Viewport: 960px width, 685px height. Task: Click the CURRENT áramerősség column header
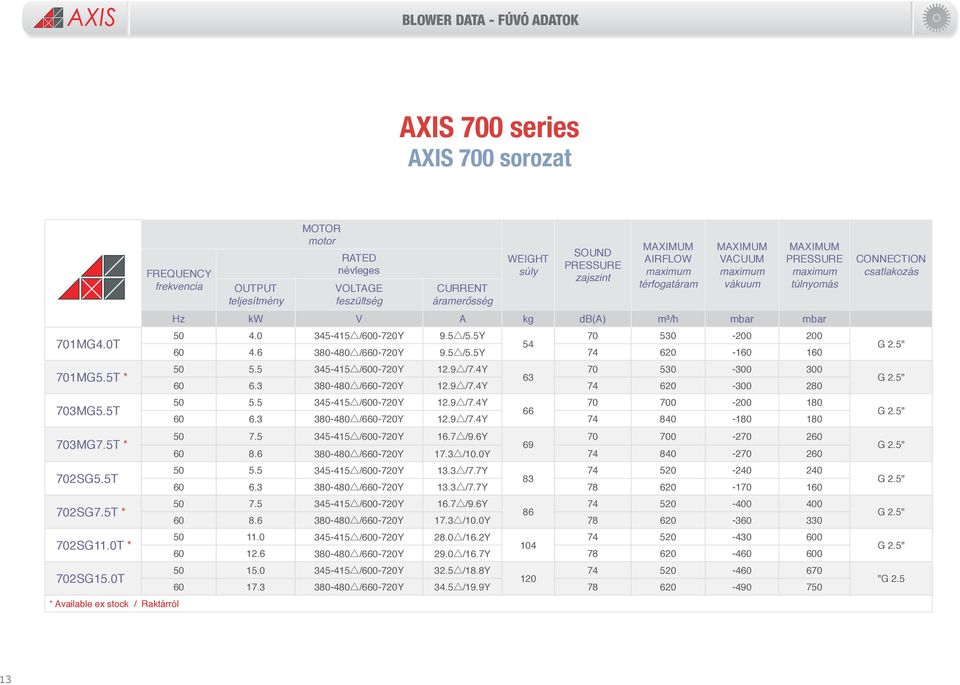point(462,294)
